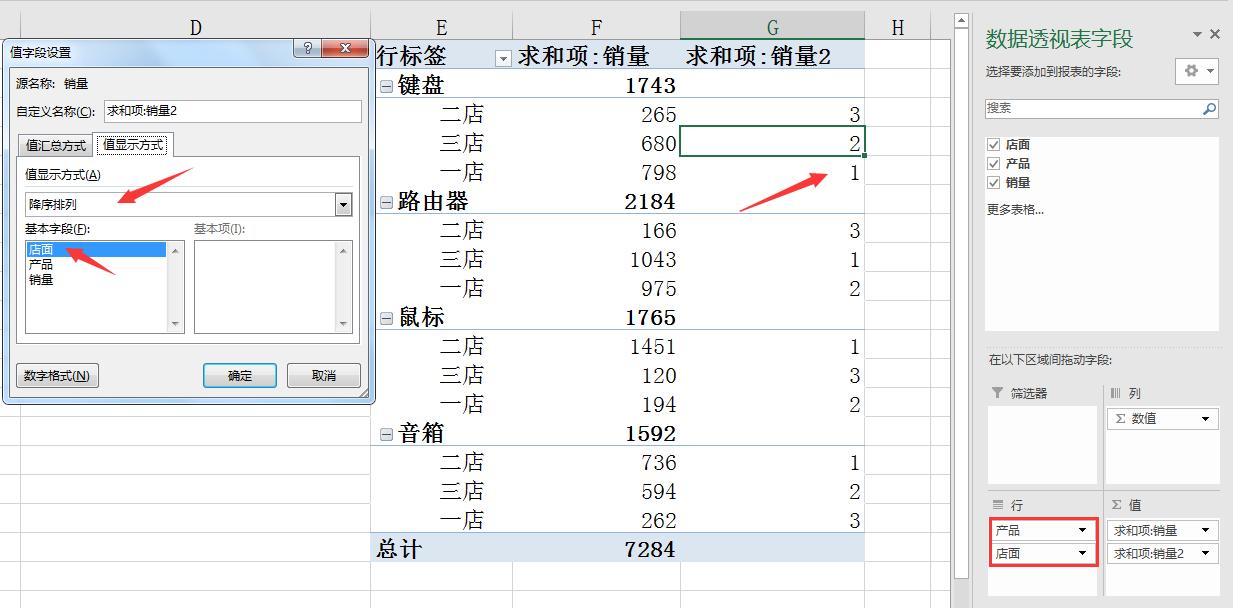The image size is (1233, 608).
Task: Open the row labels filter button
Action: point(503,58)
